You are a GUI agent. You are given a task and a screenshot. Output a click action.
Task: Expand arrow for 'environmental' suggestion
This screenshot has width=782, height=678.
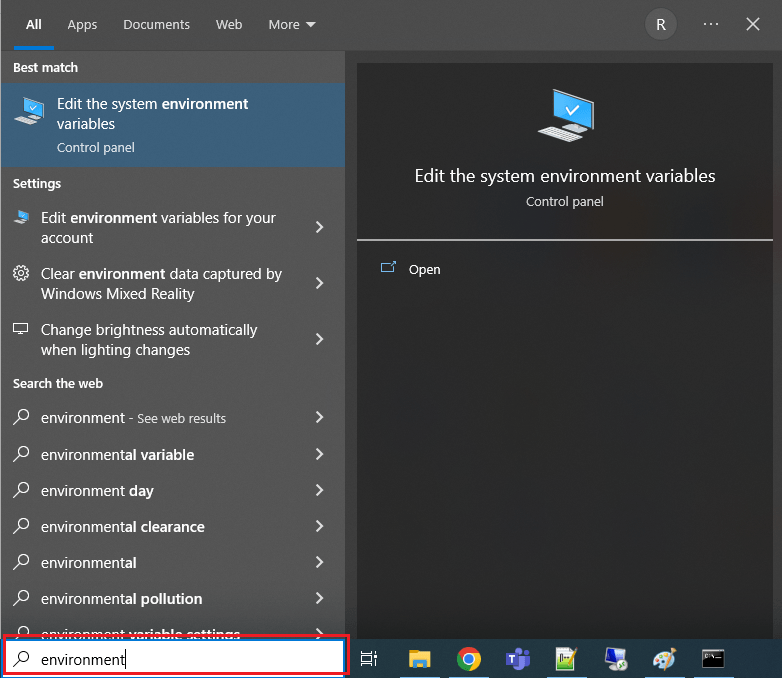[x=320, y=562]
